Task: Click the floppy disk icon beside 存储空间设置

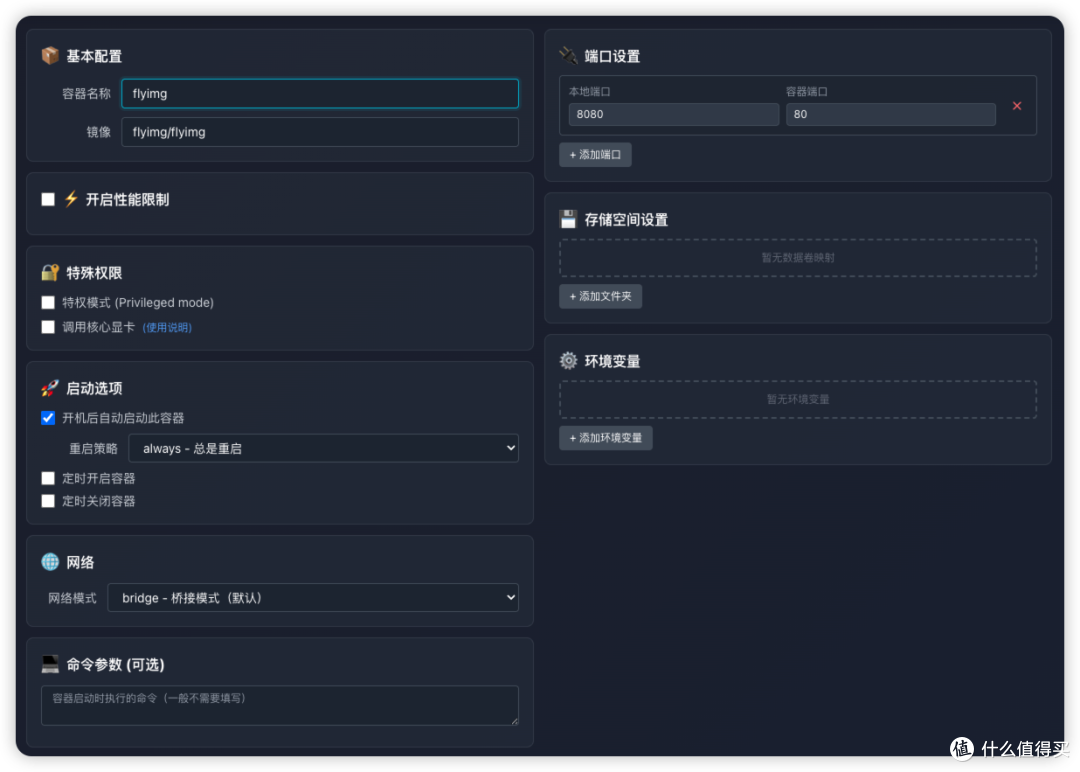Action: pyautogui.click(x=568, y=220)
